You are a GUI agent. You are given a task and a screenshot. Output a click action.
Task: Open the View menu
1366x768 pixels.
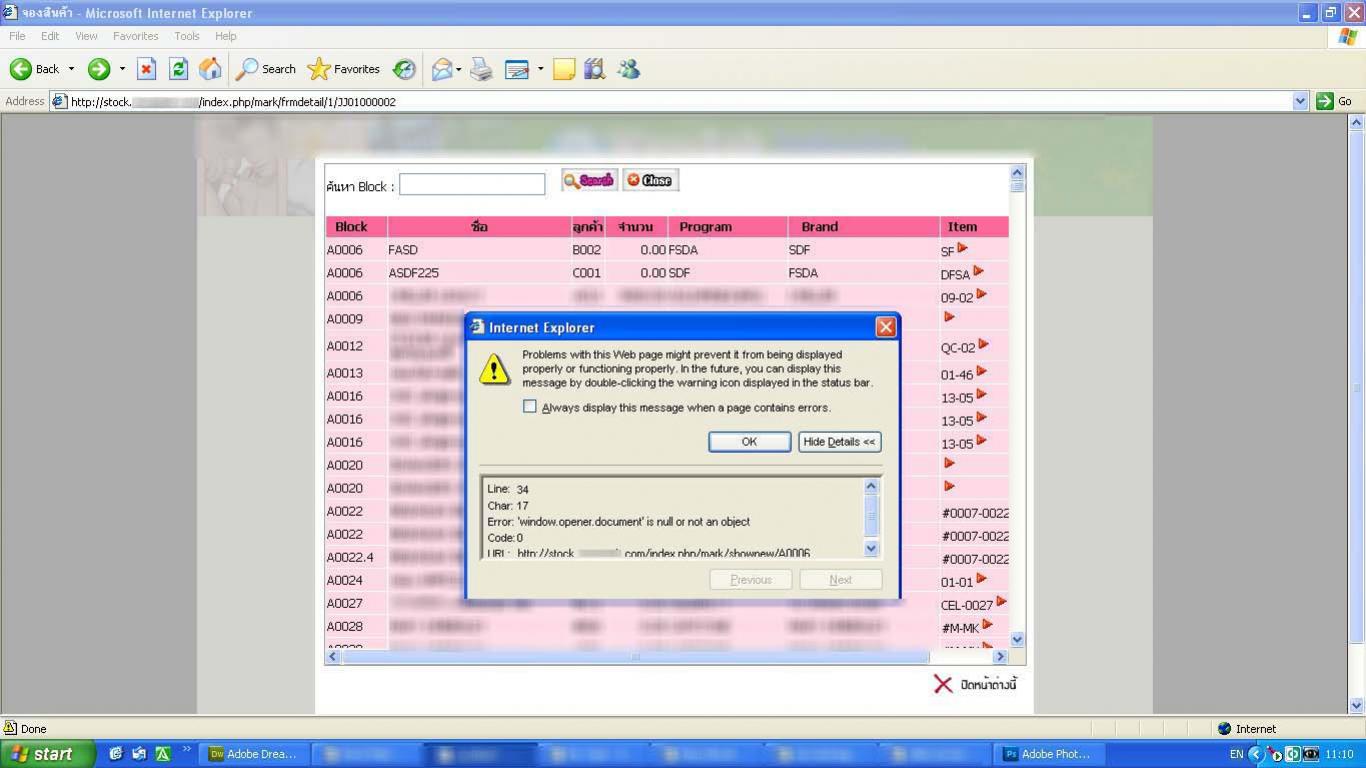(x=86, y=36)
